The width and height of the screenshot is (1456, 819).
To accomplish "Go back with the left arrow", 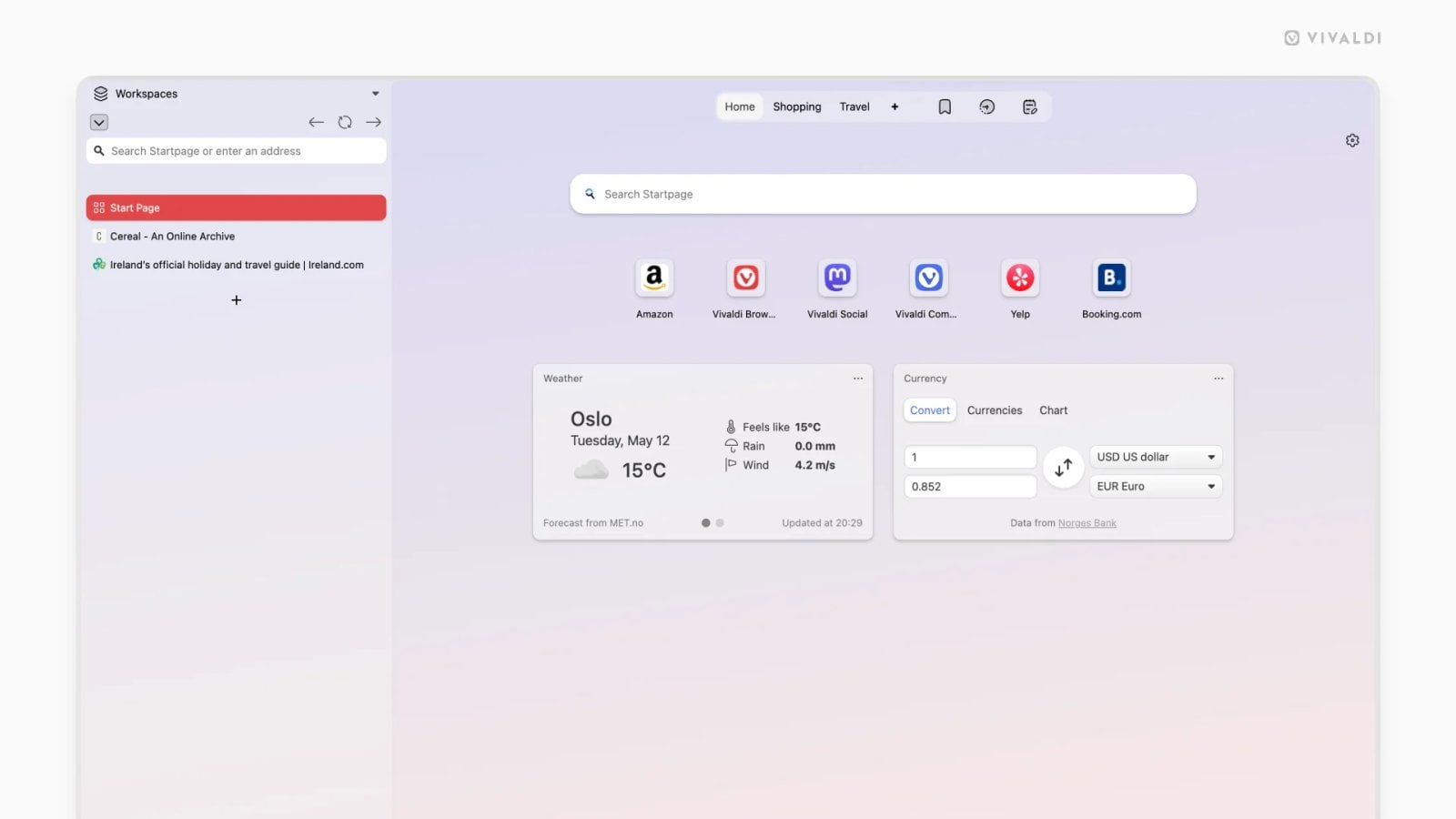I will 316,122.
